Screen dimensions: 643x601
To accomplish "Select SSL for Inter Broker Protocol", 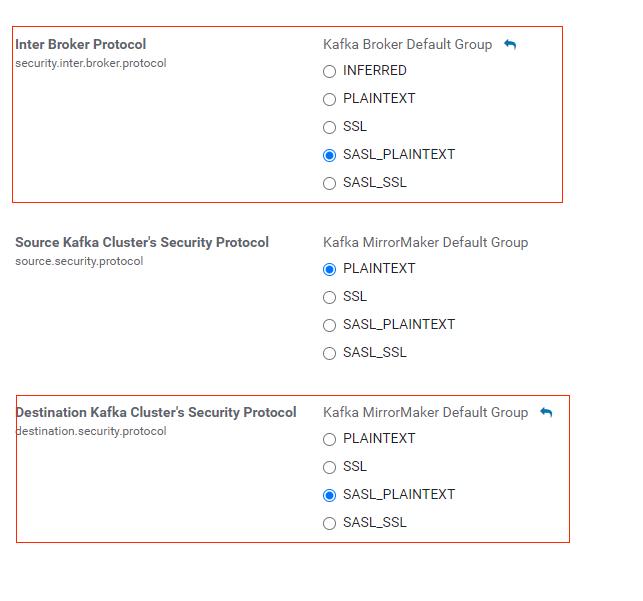I will coord(329,127).
